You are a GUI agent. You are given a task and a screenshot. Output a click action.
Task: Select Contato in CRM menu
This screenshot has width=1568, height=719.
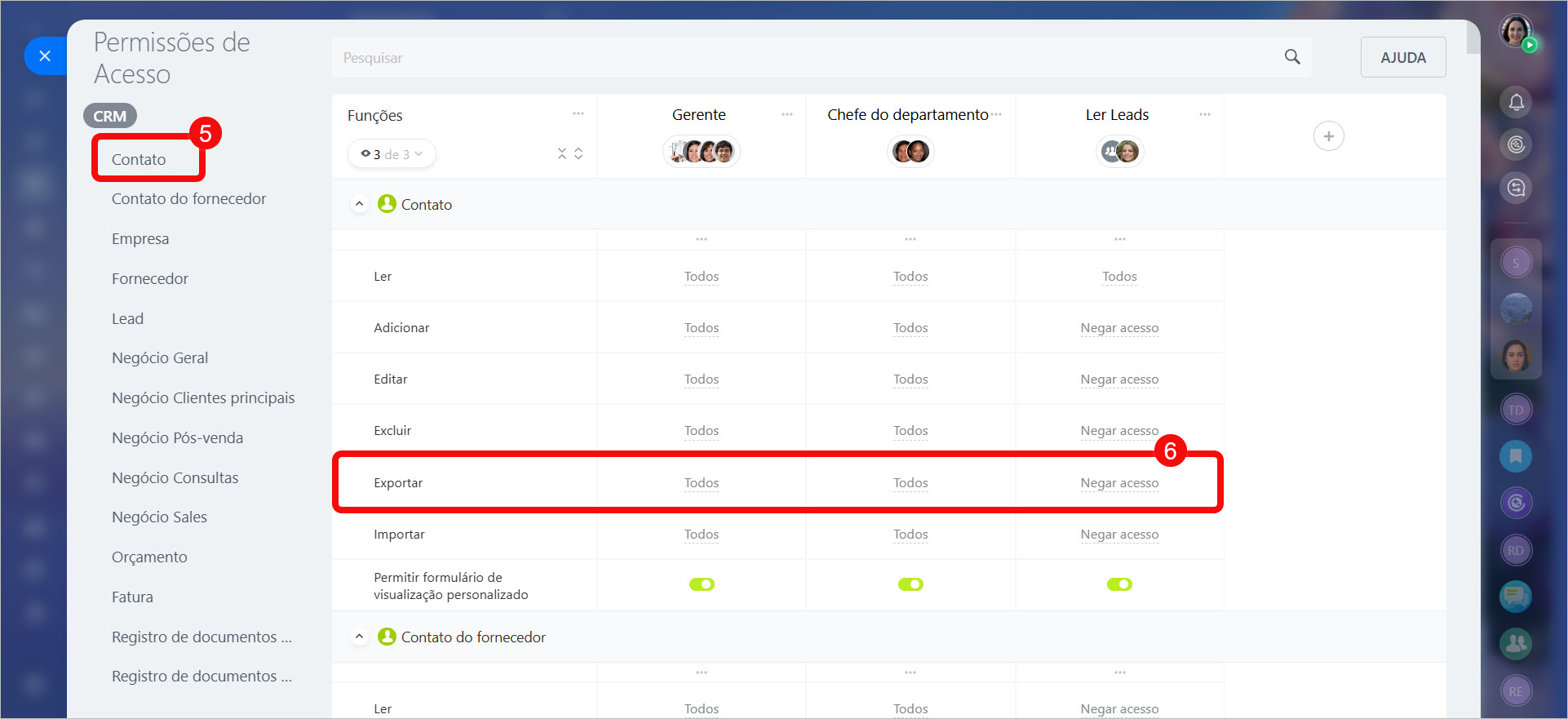click(139, 159)
